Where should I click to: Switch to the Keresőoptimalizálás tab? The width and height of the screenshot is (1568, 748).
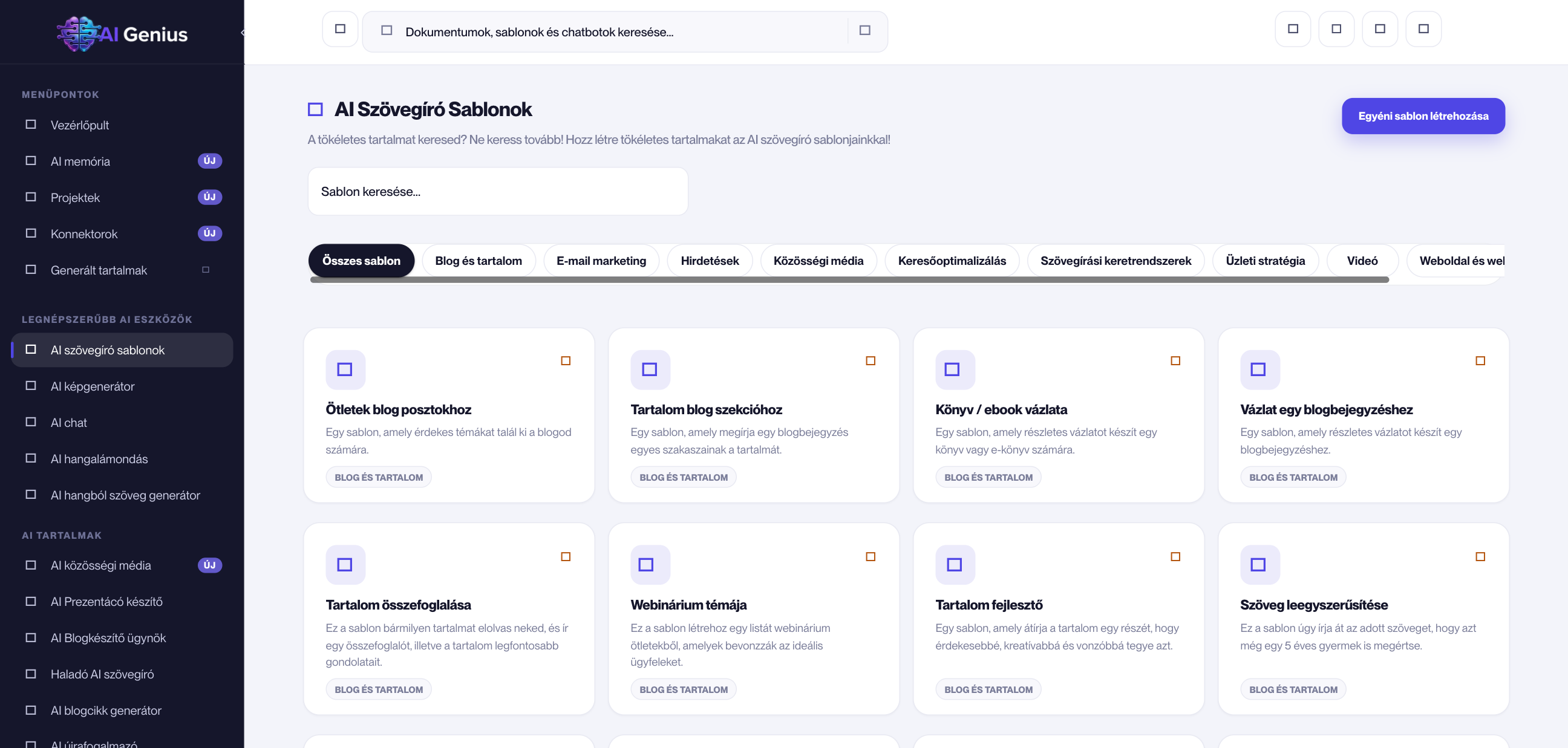point(952,261)
